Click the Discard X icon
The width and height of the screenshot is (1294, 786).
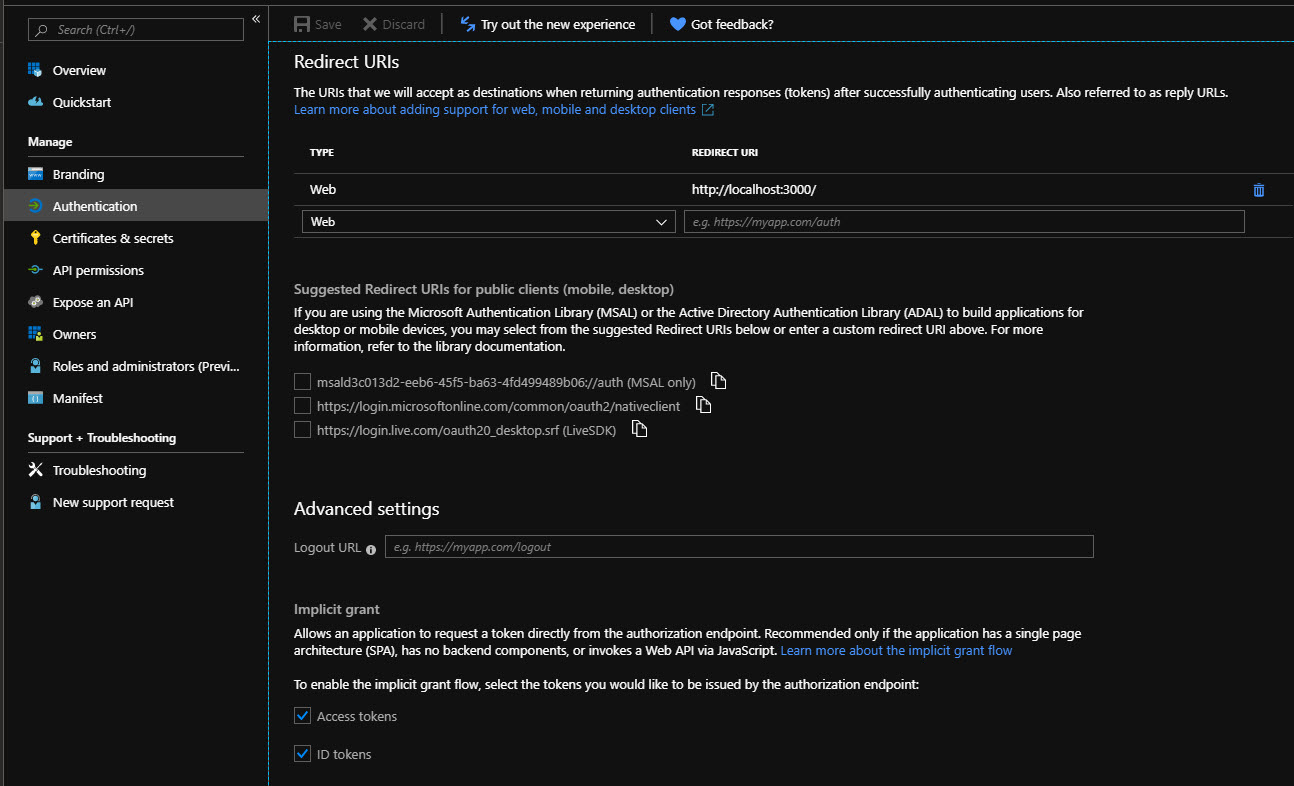click(370, 24)
